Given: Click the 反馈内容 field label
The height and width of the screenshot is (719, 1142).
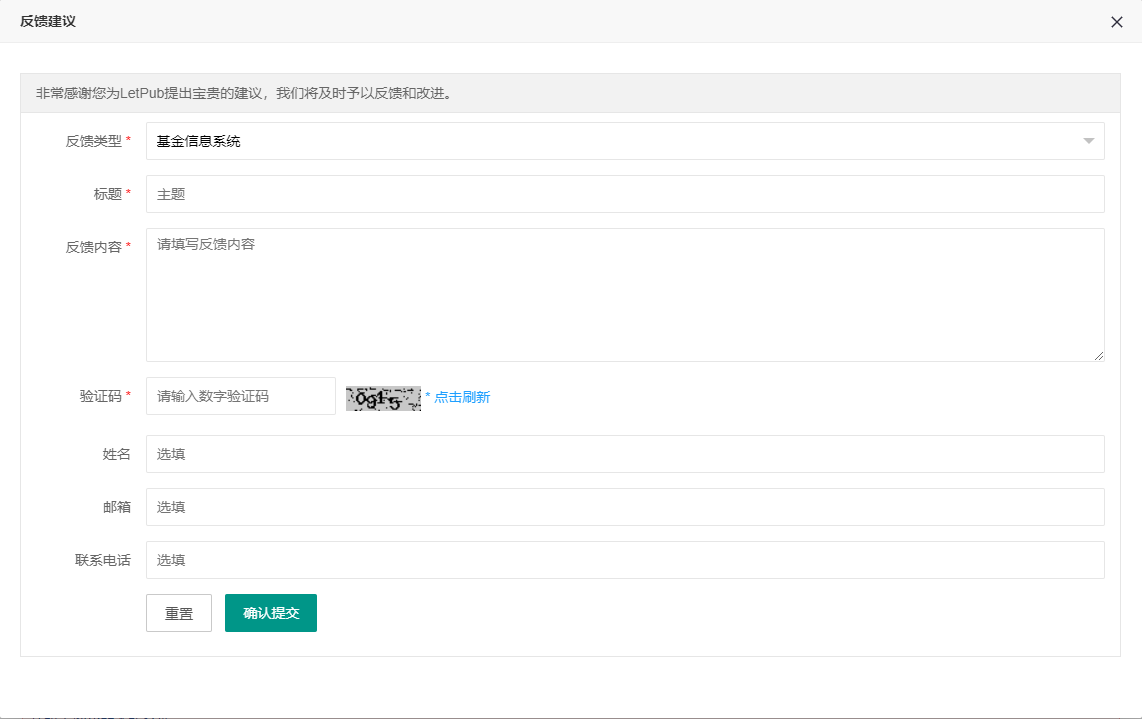Looking at the screenshot, I should [93, 247].
